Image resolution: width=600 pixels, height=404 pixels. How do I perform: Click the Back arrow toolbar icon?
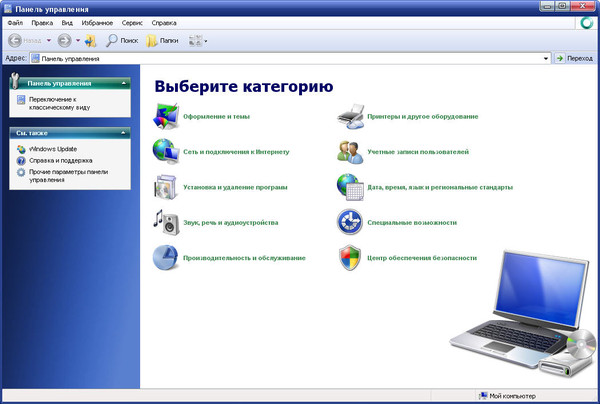(x=15, y=40)
